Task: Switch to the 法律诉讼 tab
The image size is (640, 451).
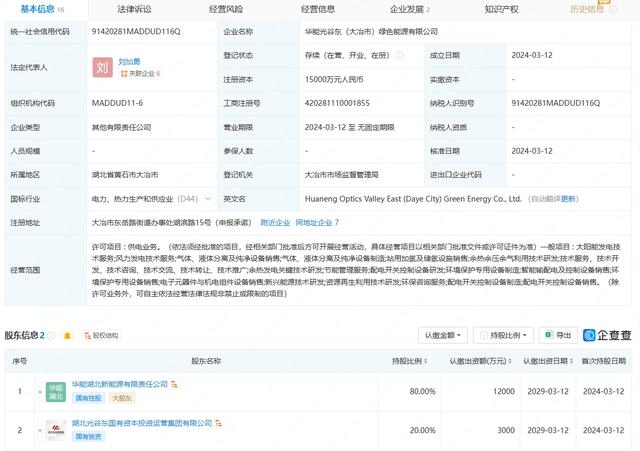Action: pyautogui.click(x=134, y=9)
